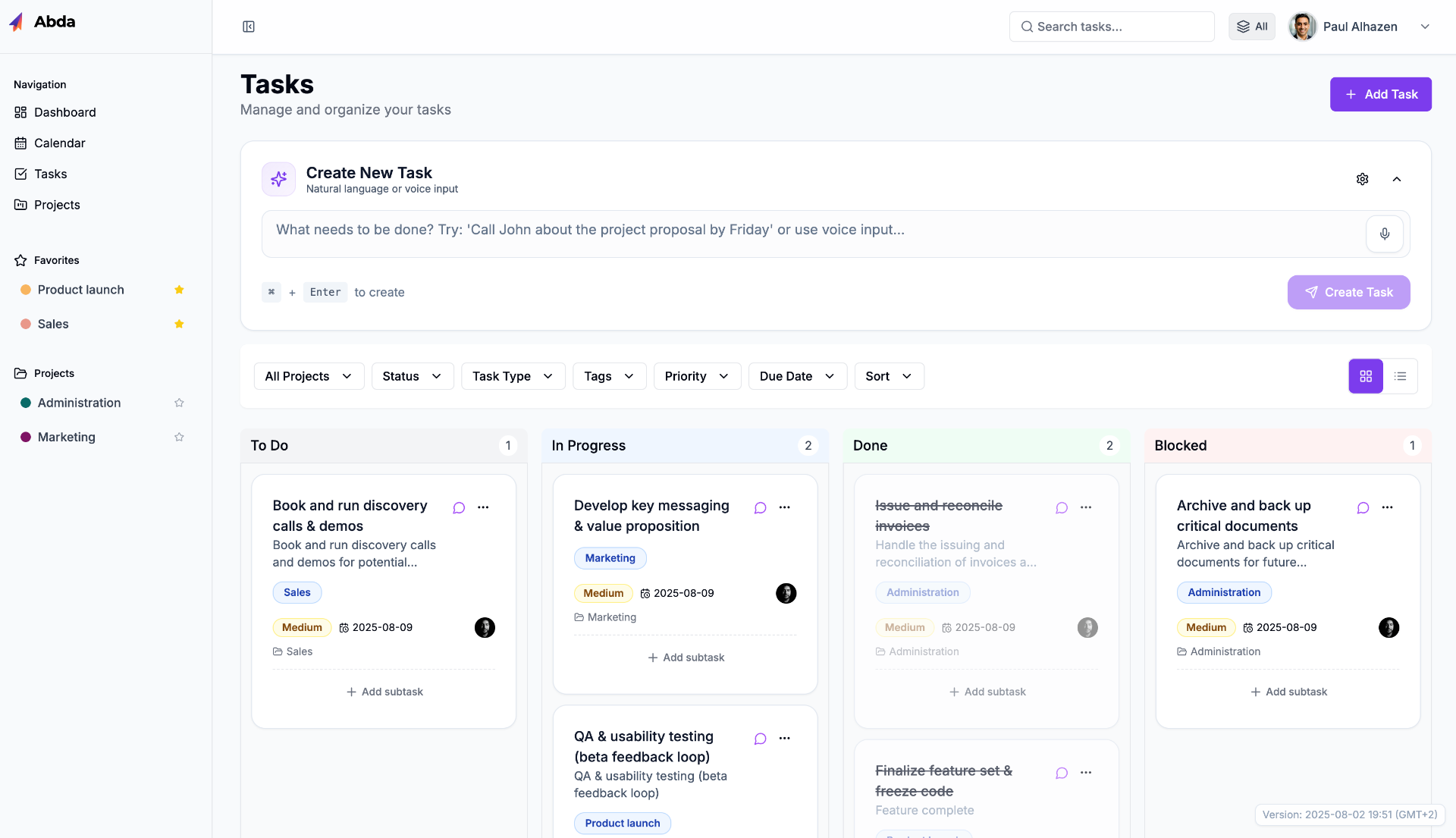The height and width of the screenshot is (838, 1456).
Task: Open more options for Finalize feature set task
Action: pos(1086,772)
